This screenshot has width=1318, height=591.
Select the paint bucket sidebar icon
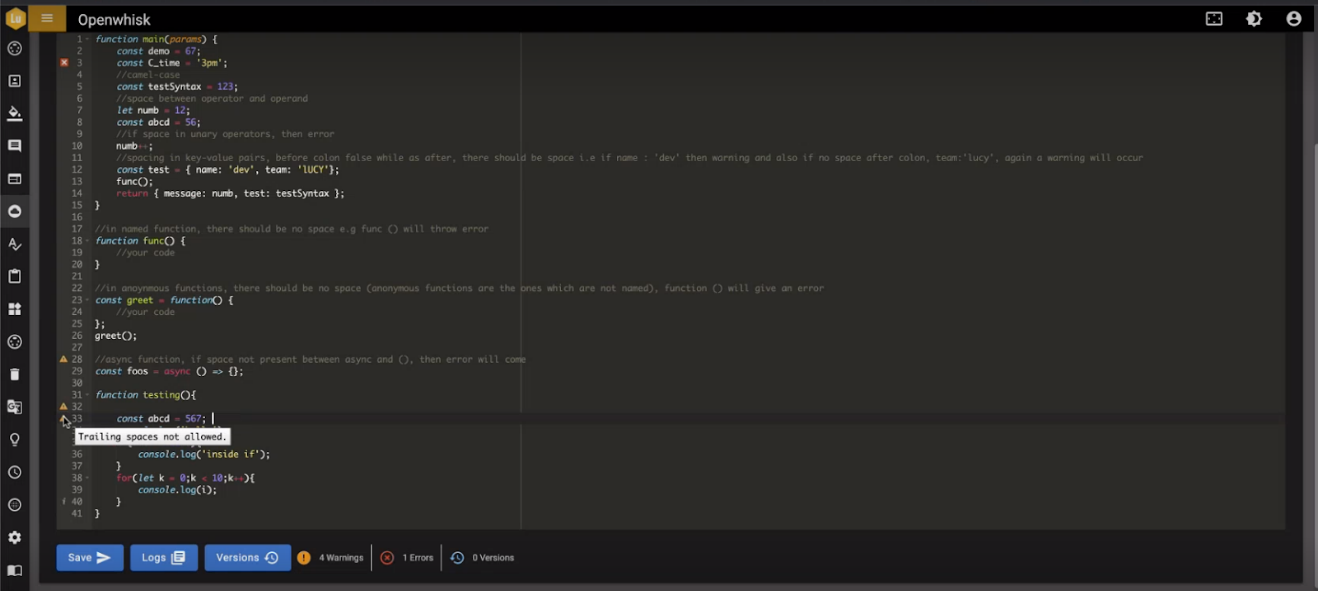[x=15, y=113]
